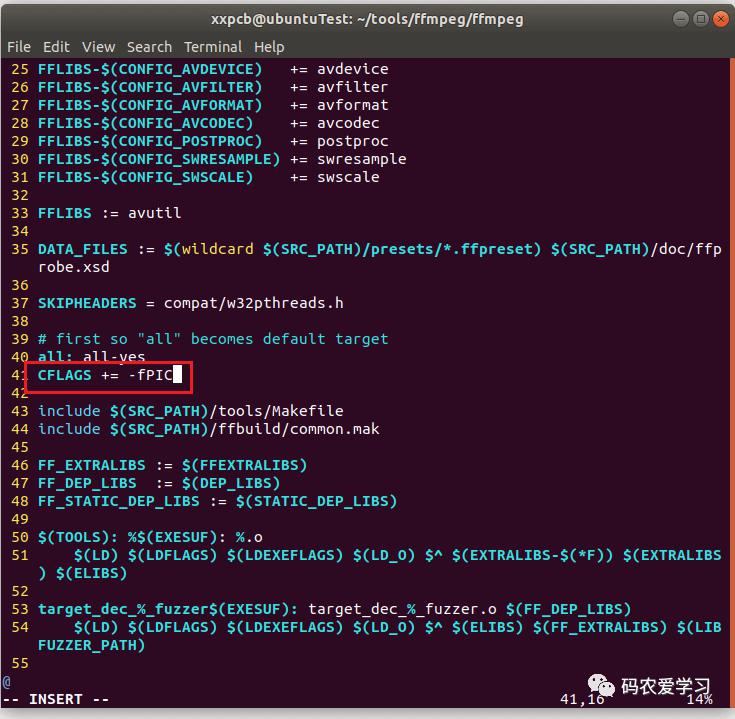Click $(LDEXEFLAGS) on line 51
This screenshot has height=719, width=735.
click(x=285, y=555)
